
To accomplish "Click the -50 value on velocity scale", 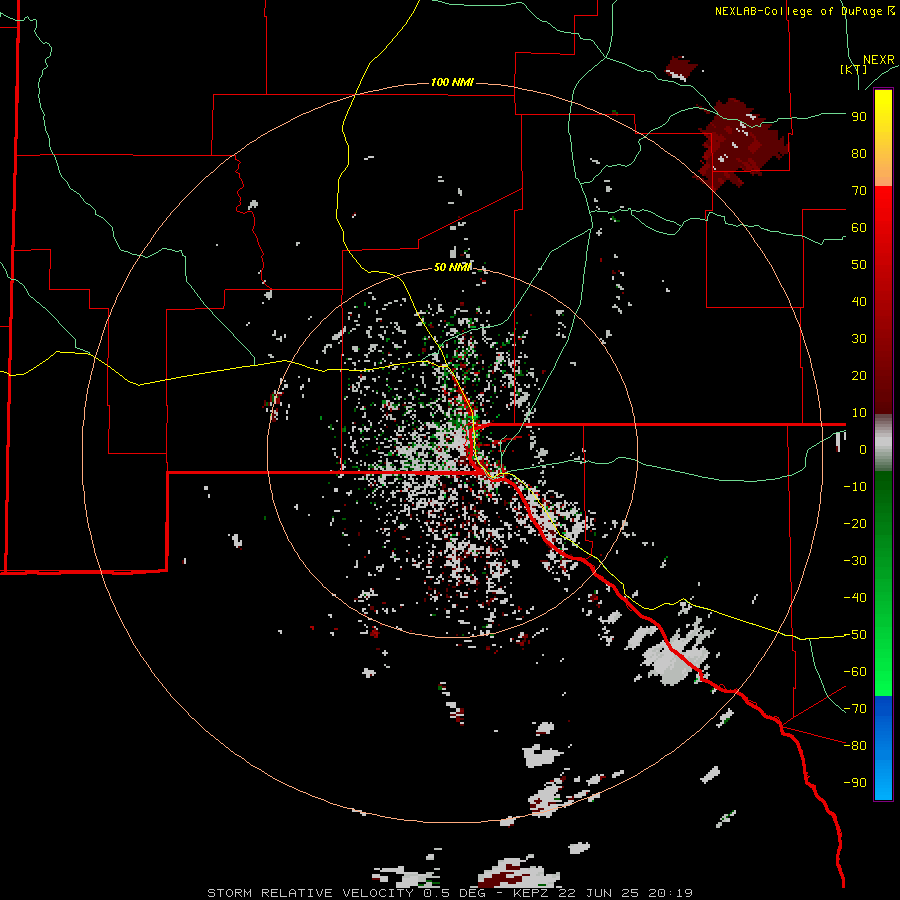I will point(855,635).
